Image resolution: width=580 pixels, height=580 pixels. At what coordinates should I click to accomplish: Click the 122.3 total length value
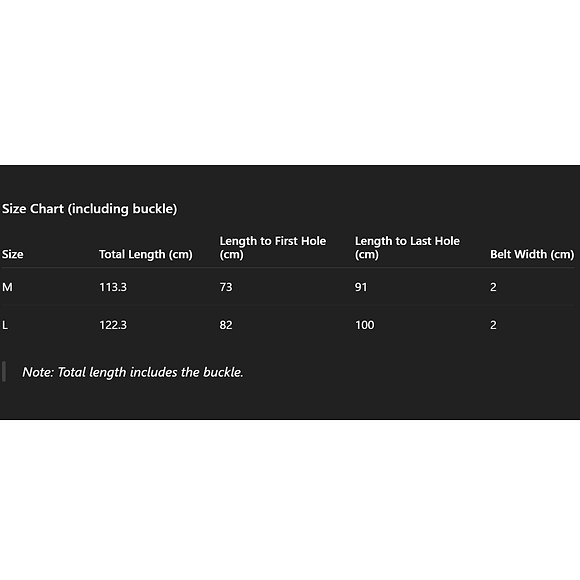coord(113,325)
